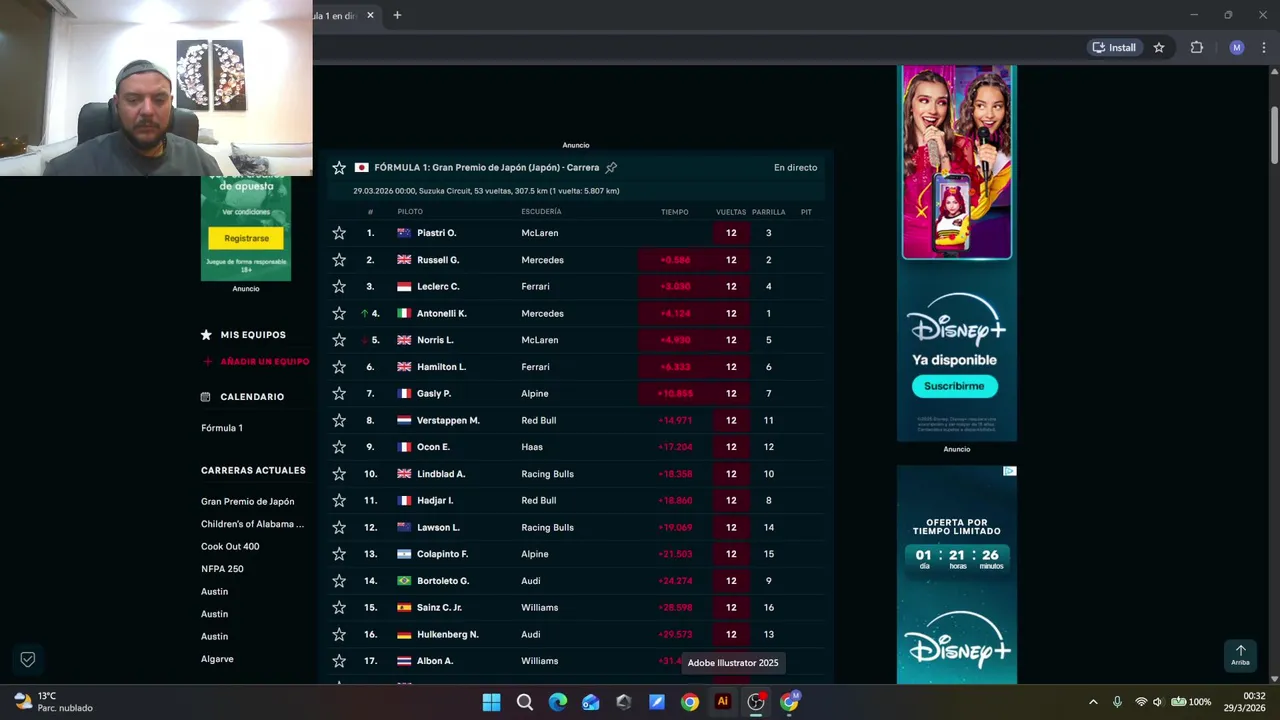Click star next to Lindblad A.

pyautogui.click(x=339, y=474)
